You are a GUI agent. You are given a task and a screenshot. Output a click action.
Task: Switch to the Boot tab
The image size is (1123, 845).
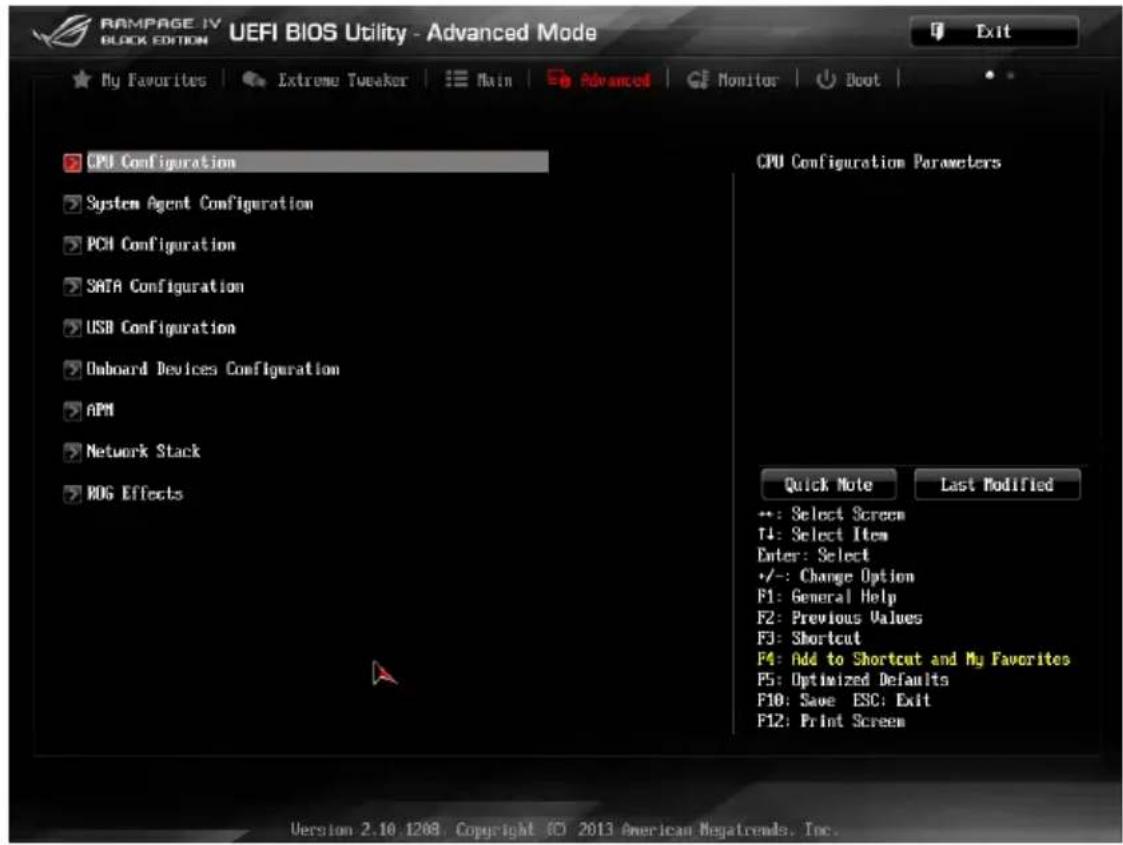849,79
